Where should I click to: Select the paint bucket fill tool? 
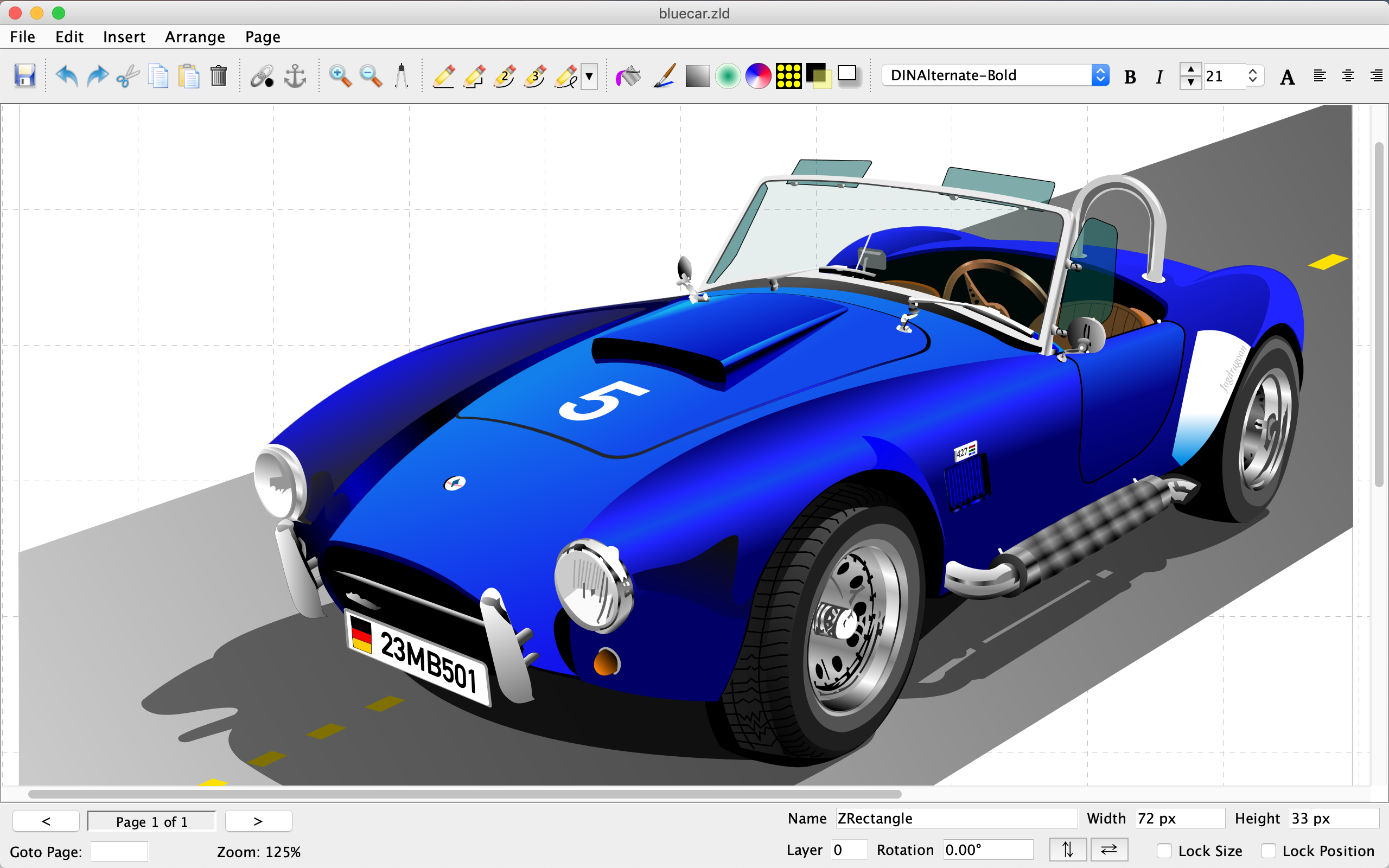point(628,76)
